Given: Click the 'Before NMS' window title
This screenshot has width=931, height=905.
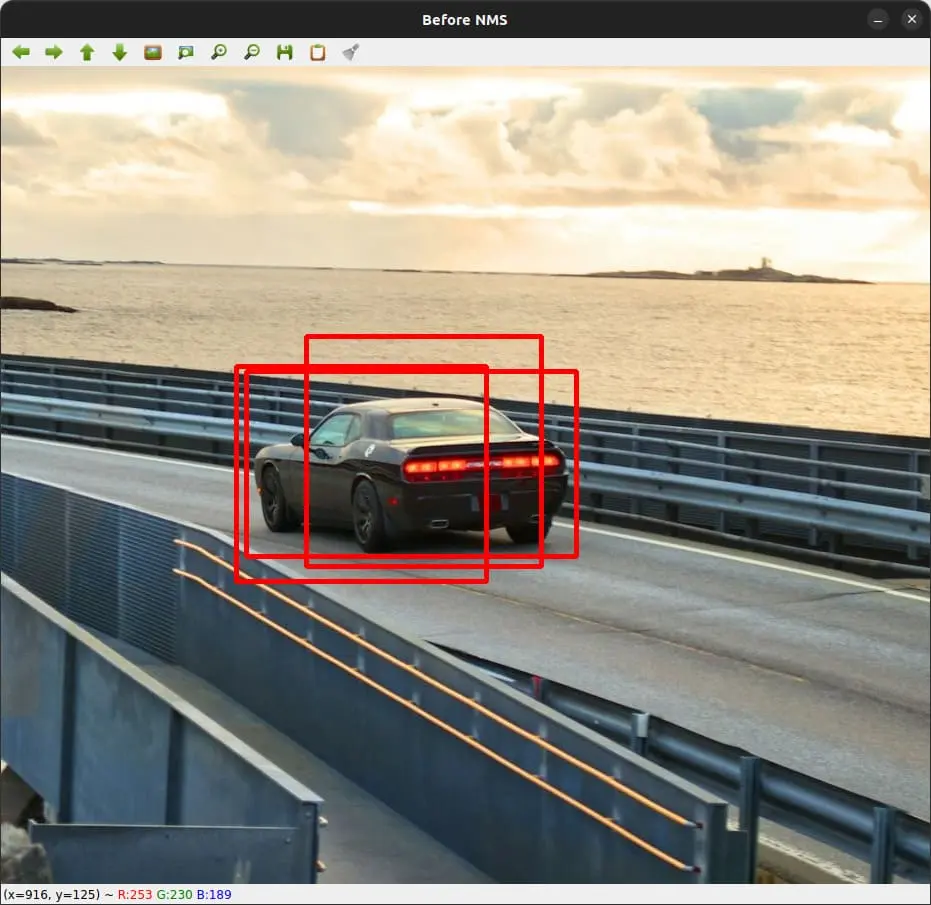Looking at the screenshot, I should pyautogui.click(x=464, y=19).
